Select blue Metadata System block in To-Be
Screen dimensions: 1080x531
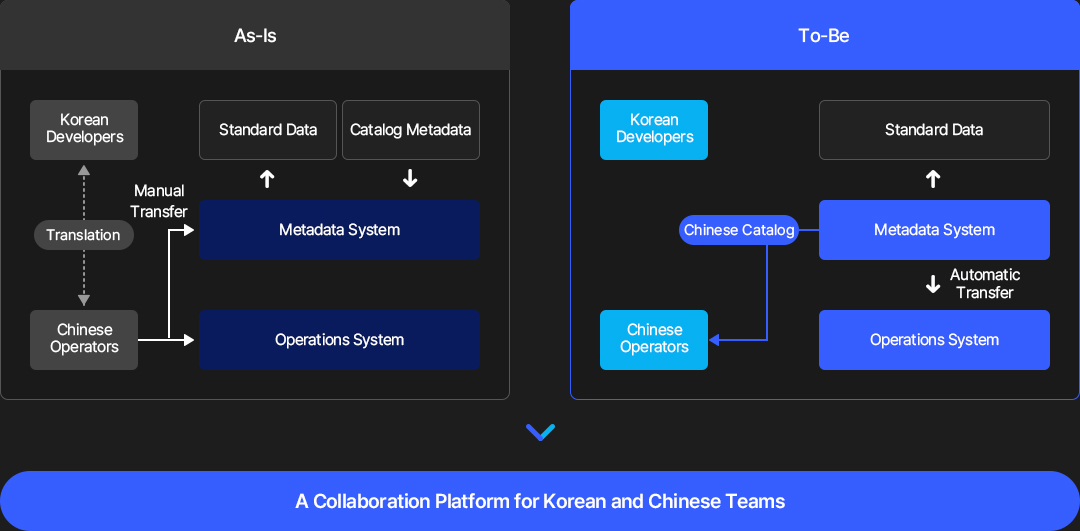934,229
